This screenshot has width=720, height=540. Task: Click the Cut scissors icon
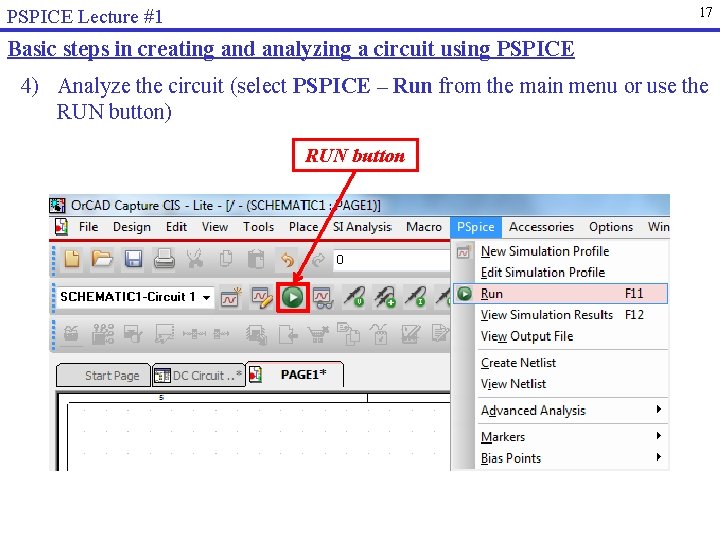(x=195, y=259)
